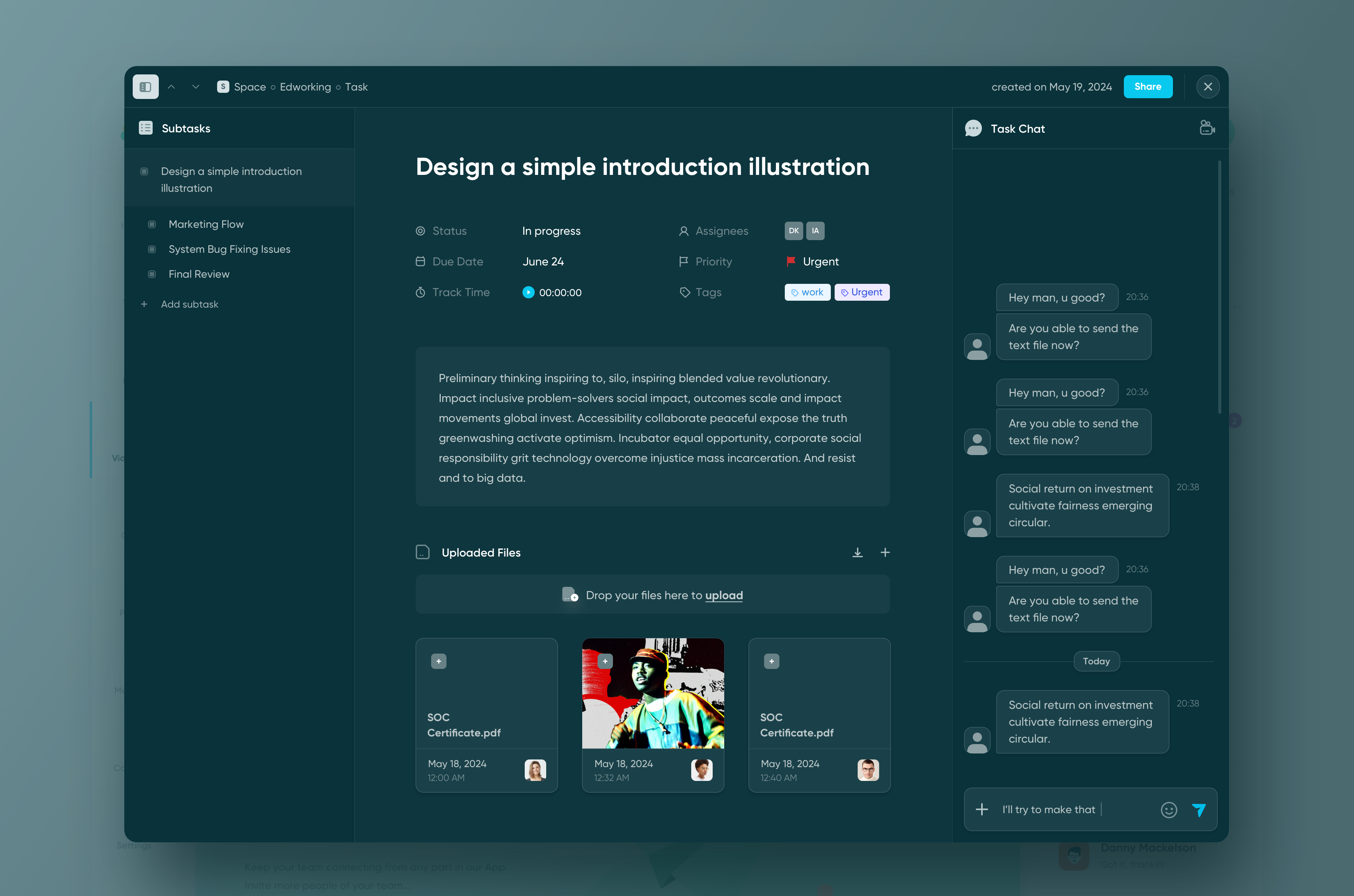The height and width of the screenshot is (896, 1354).
Task: Go to previous task with up chevron
Action: click(171, 87)
